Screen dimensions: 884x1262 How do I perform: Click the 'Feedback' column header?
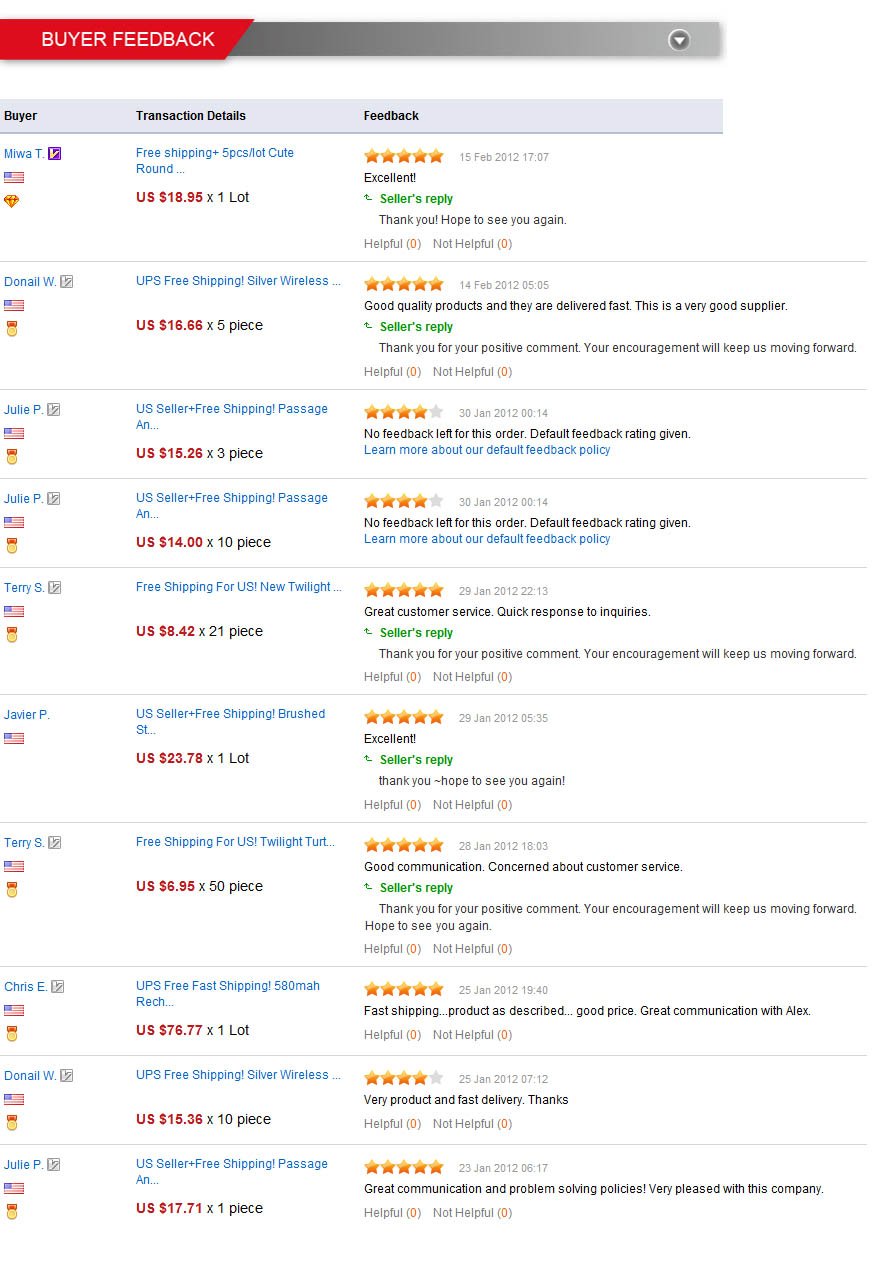tap(391, 116)
